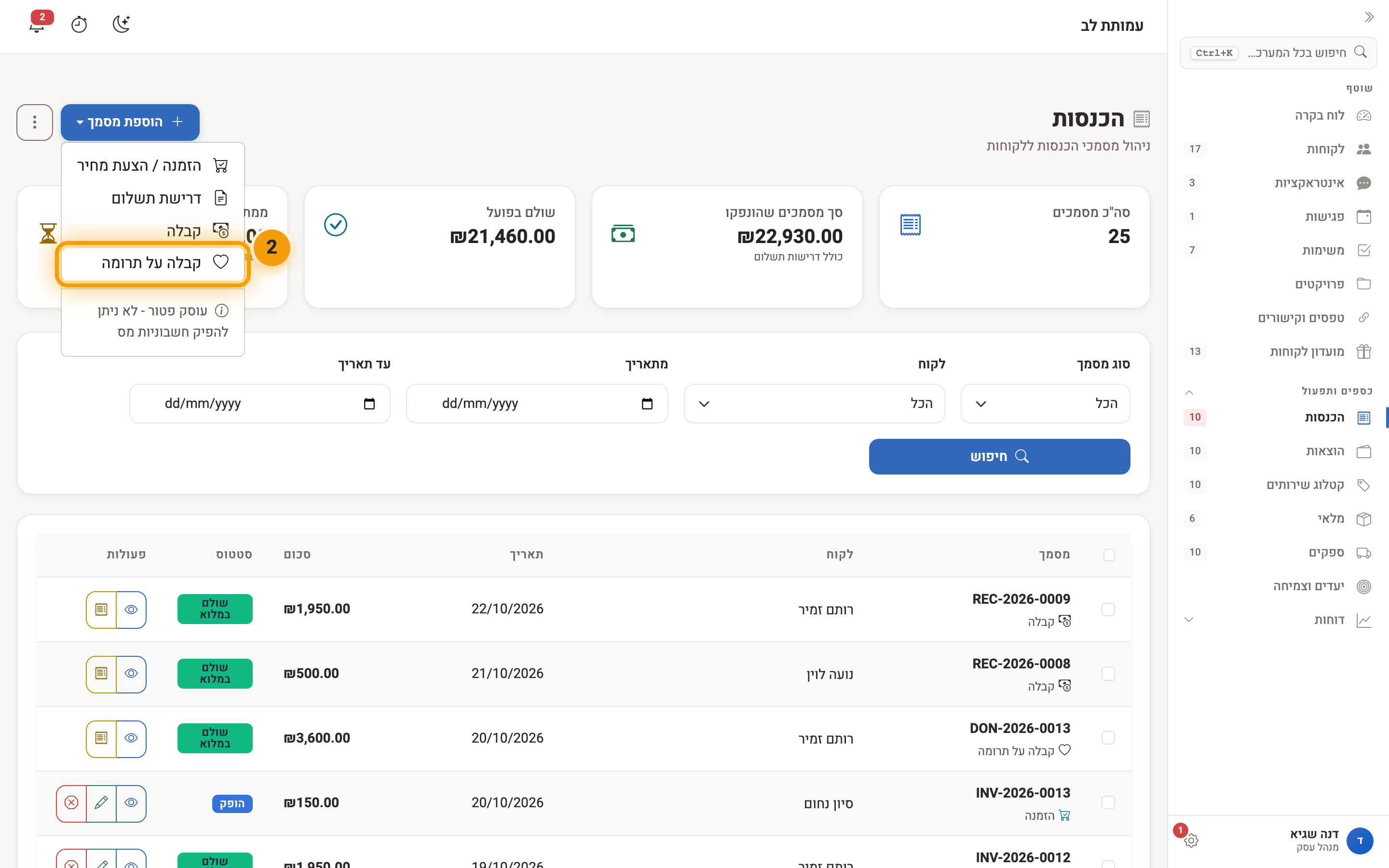
Task: Edit INV-2026-0013 with pencil icon
Action: click(102, 803)
